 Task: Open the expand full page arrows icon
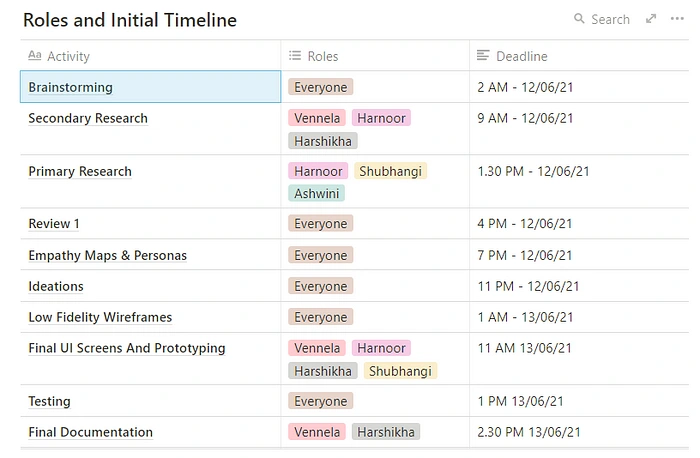[x=651, y=19]
